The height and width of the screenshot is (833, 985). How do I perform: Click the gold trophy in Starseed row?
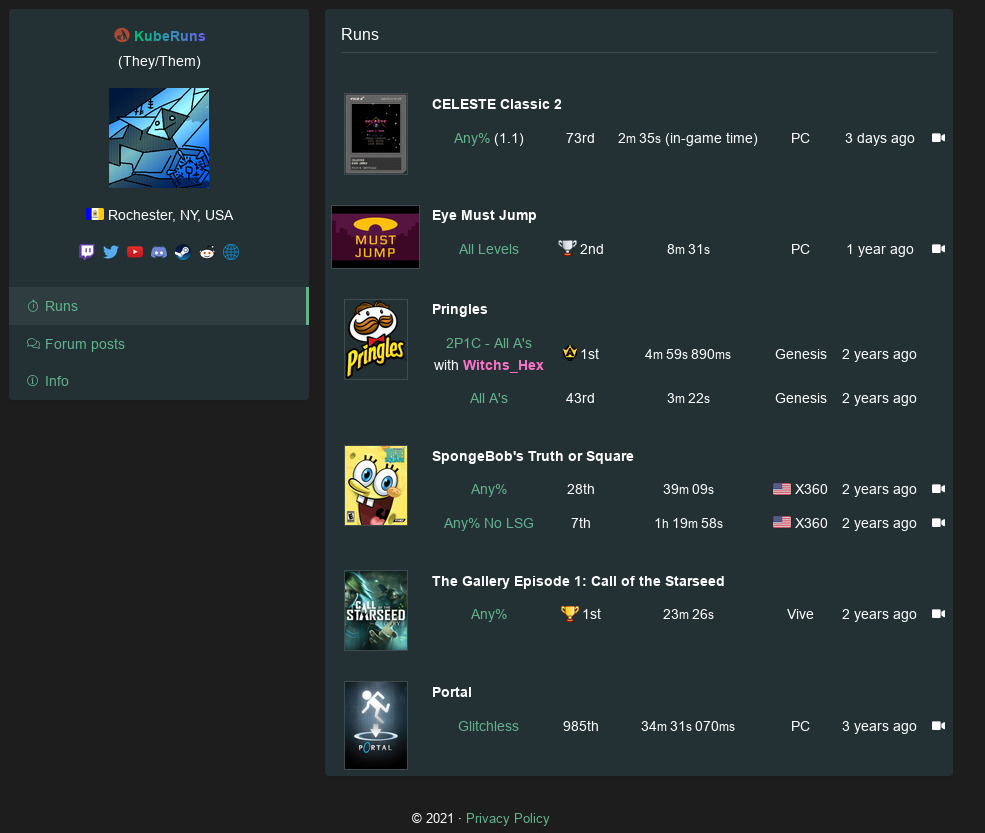569,613
